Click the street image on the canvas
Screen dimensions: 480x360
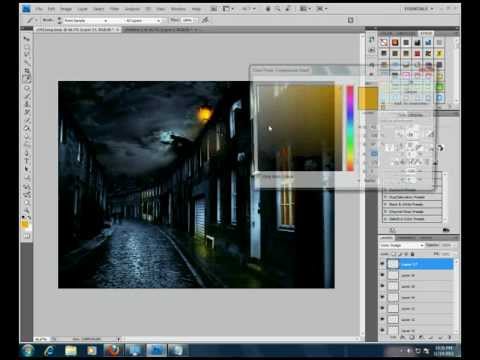coord(196,184)
